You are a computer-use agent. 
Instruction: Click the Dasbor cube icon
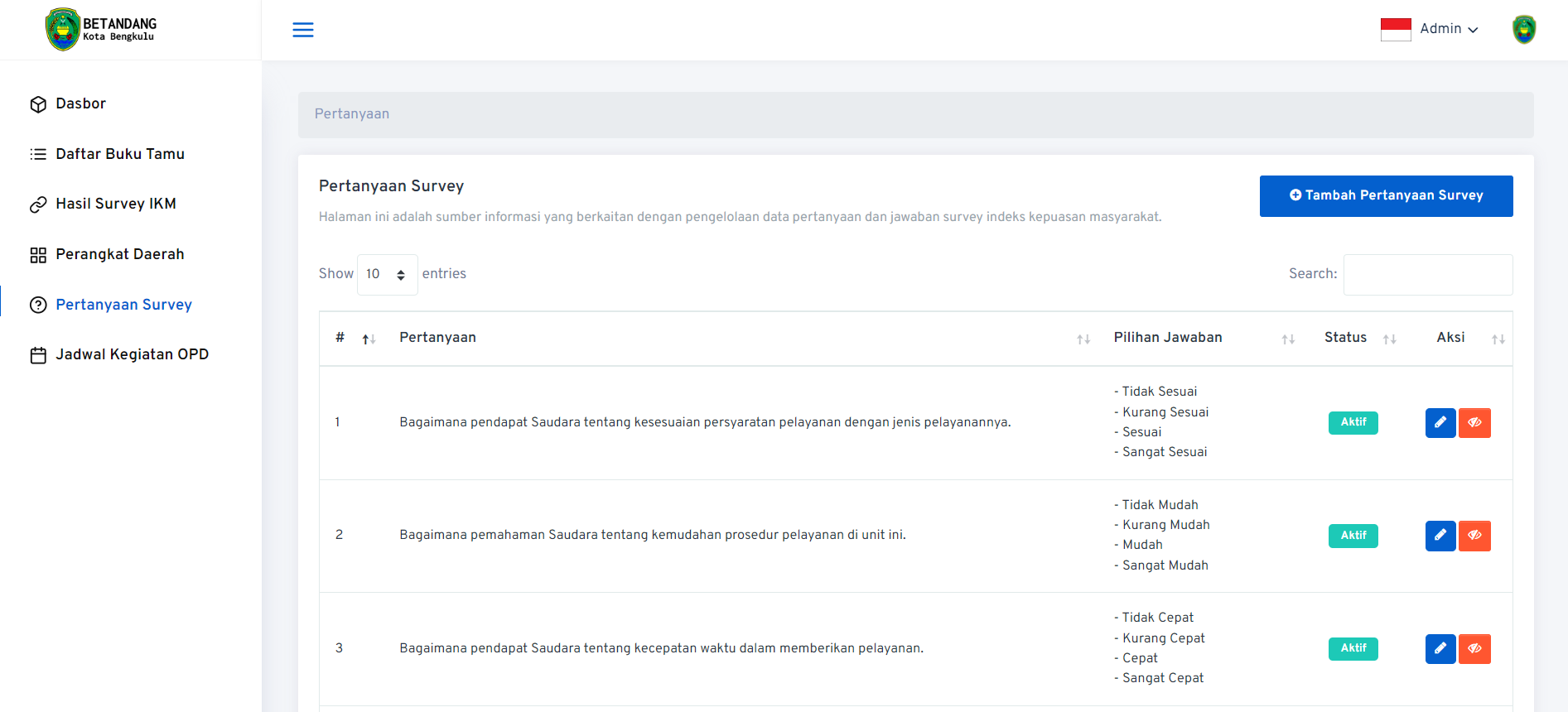tap(38, 104)
